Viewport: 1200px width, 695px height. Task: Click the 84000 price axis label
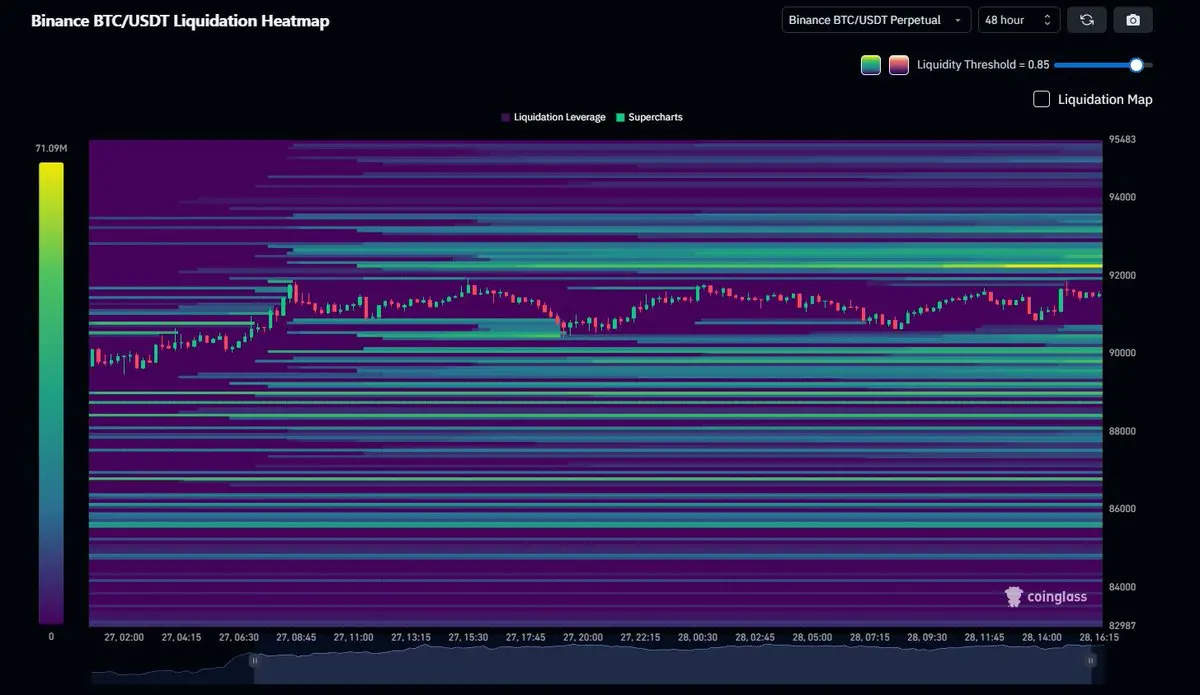[1120, 586]
